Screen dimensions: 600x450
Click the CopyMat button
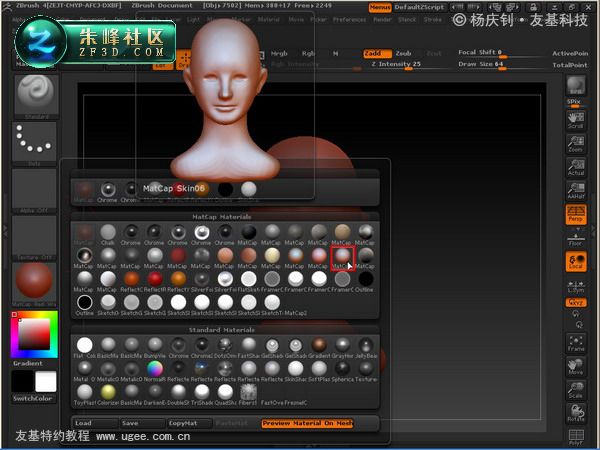(x=189, y=423)
